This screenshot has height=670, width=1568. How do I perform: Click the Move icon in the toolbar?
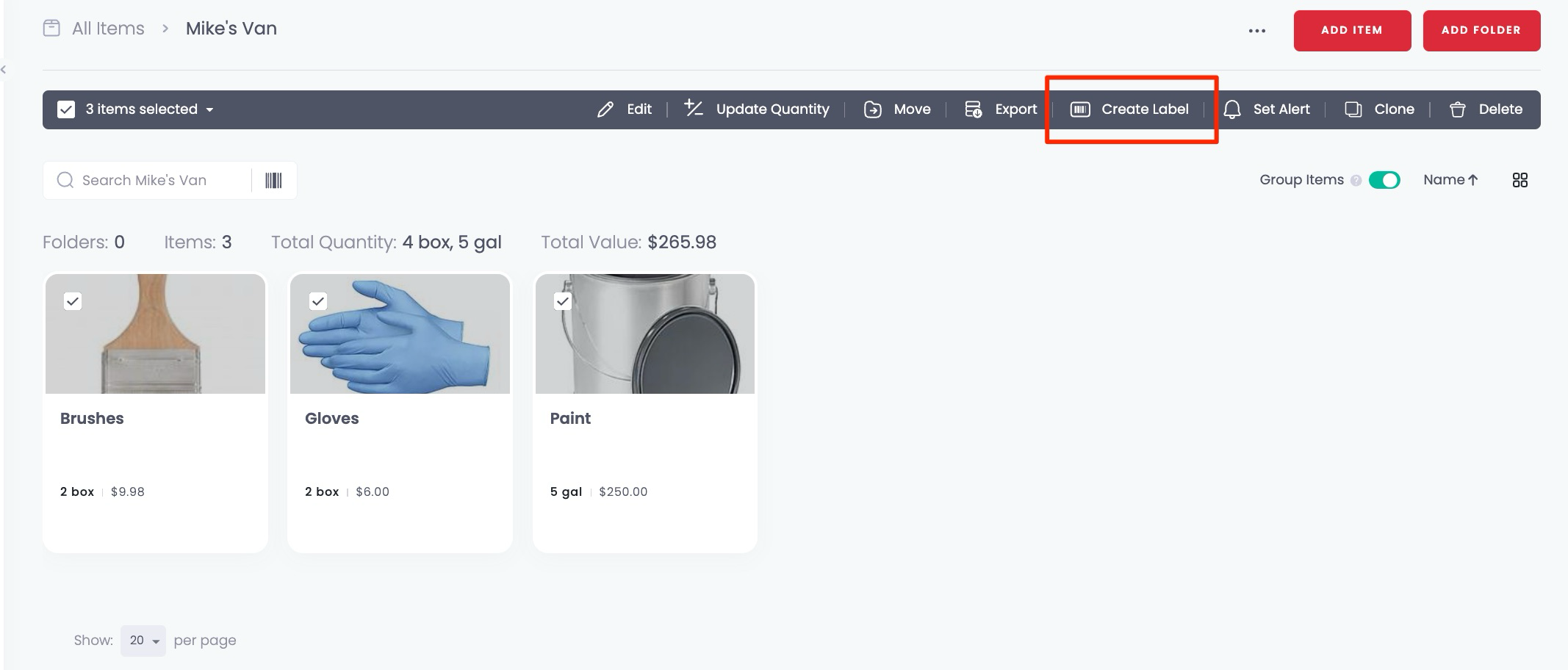tap(872, 109)
